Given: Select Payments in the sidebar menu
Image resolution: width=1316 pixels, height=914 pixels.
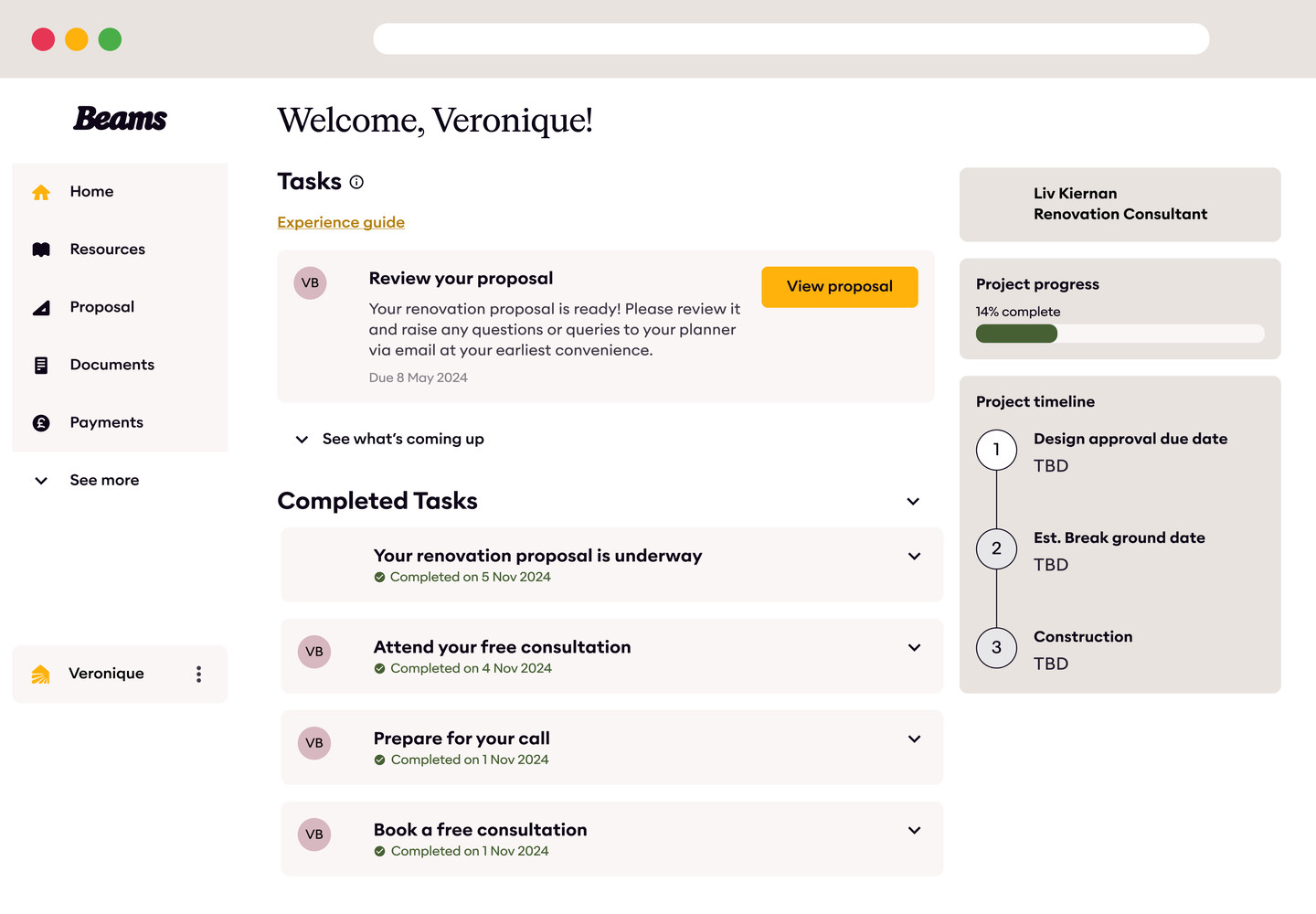Looking at the screenshot, I should tap(120, 423).
